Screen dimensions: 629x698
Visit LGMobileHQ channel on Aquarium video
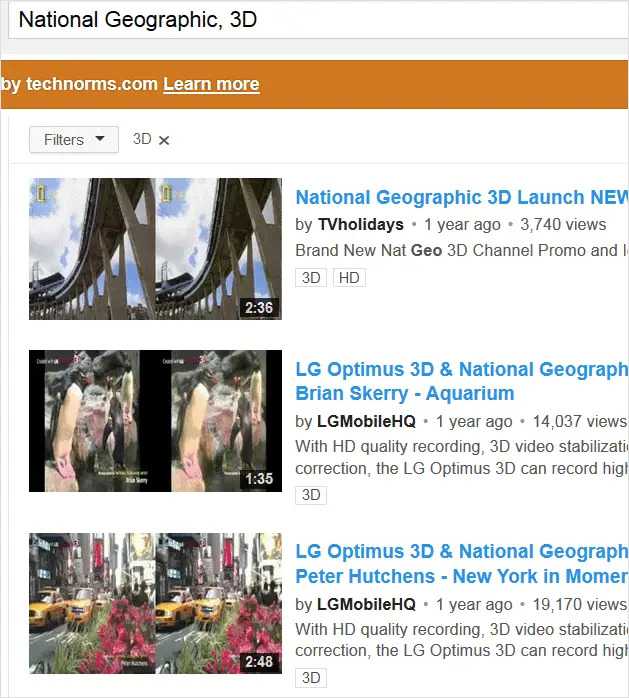[366, 421]
